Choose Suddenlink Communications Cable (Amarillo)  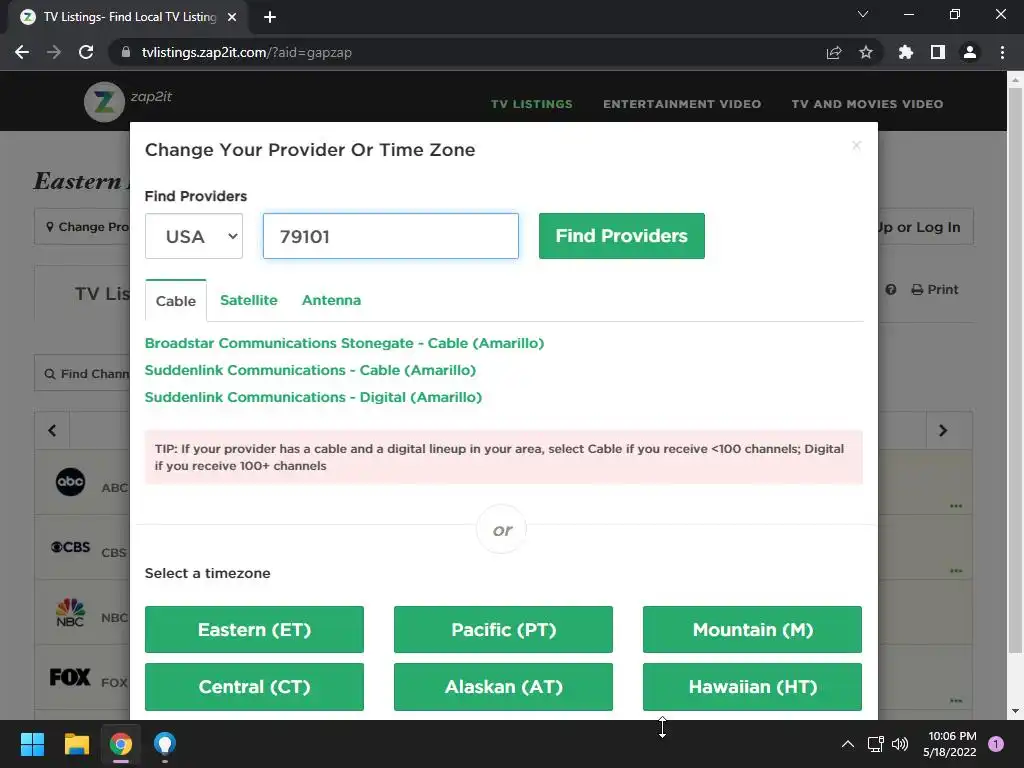click(x=310, y=370)
